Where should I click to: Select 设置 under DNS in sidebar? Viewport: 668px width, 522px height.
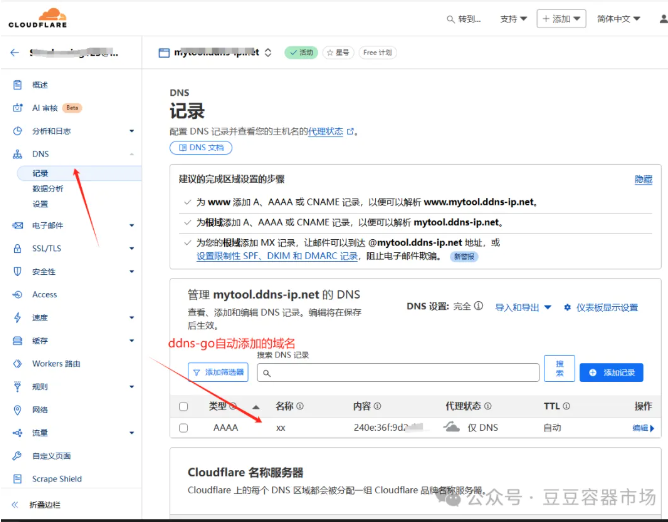click(40, 204)
